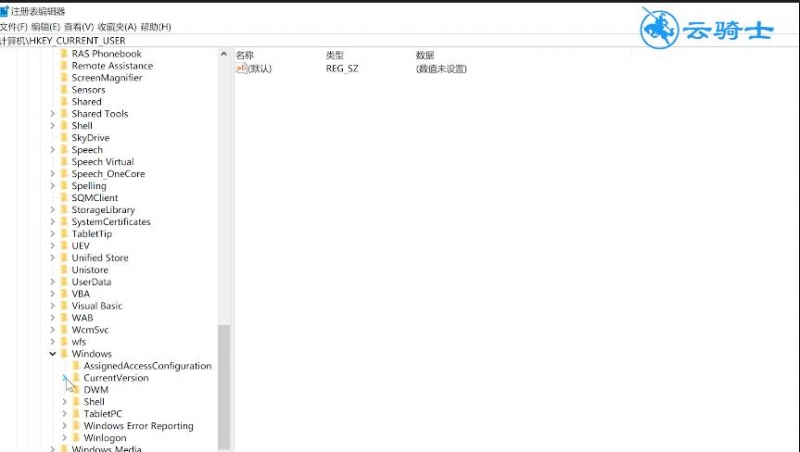Viewport: 800px width, 452px height.
Task: Expand the UserData key
Action: click(x=53, y=282)
